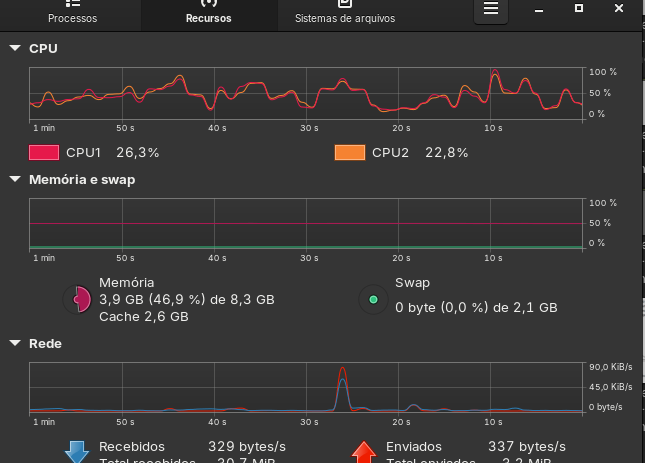Click the blue Recebidos download arrow
This screenshot has height=463, width=645.
(x=77, y=452)
